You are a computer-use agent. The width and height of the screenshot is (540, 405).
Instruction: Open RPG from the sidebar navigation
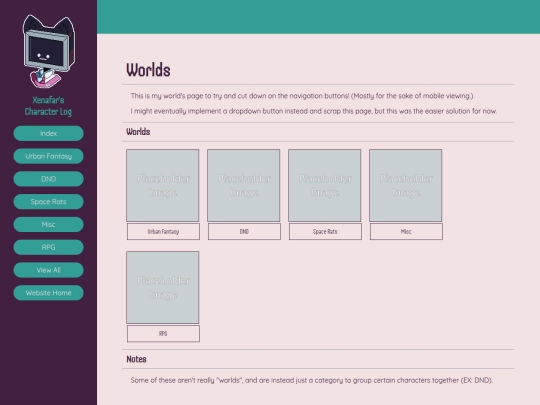[x=49, y=247]
